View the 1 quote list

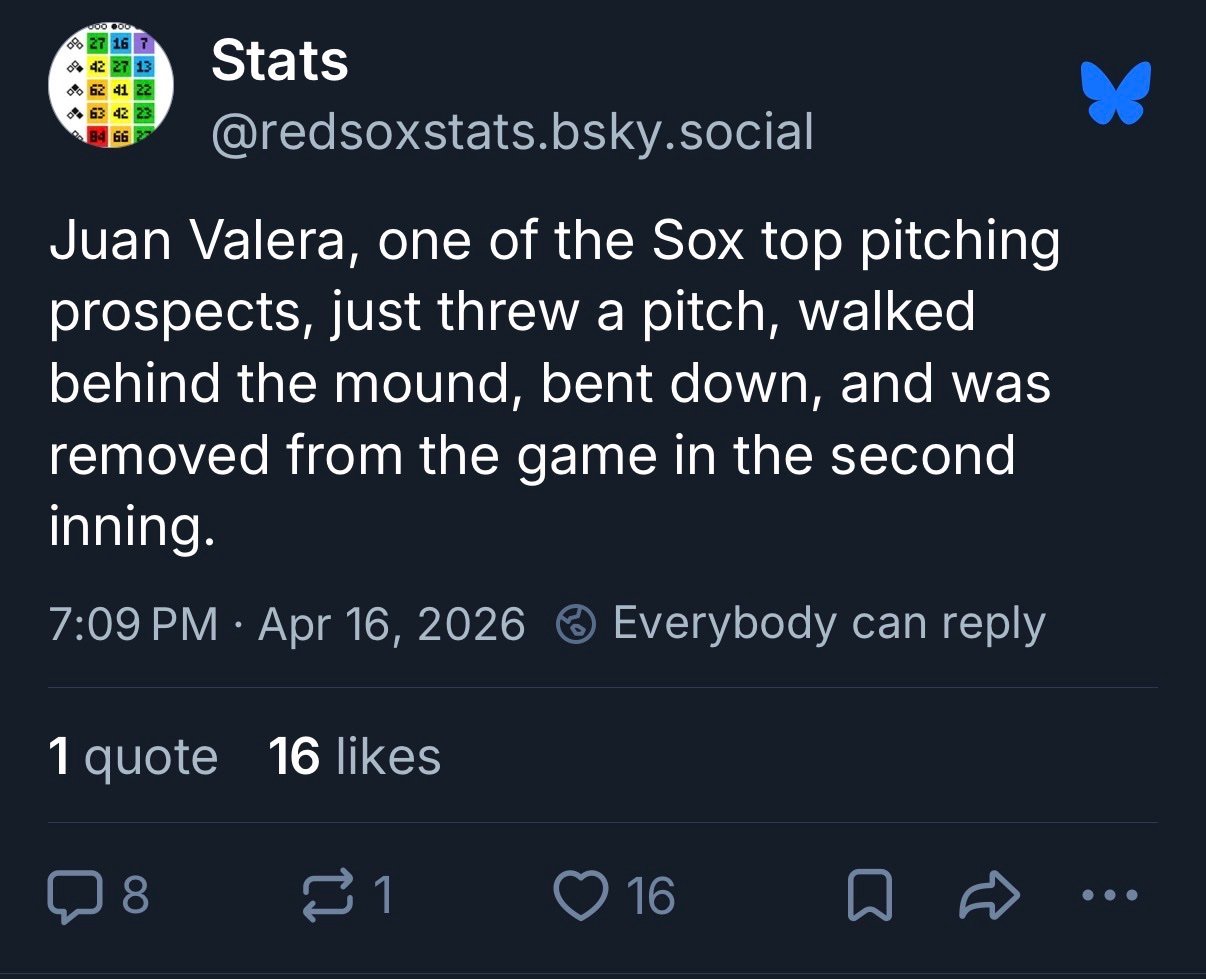133,756
